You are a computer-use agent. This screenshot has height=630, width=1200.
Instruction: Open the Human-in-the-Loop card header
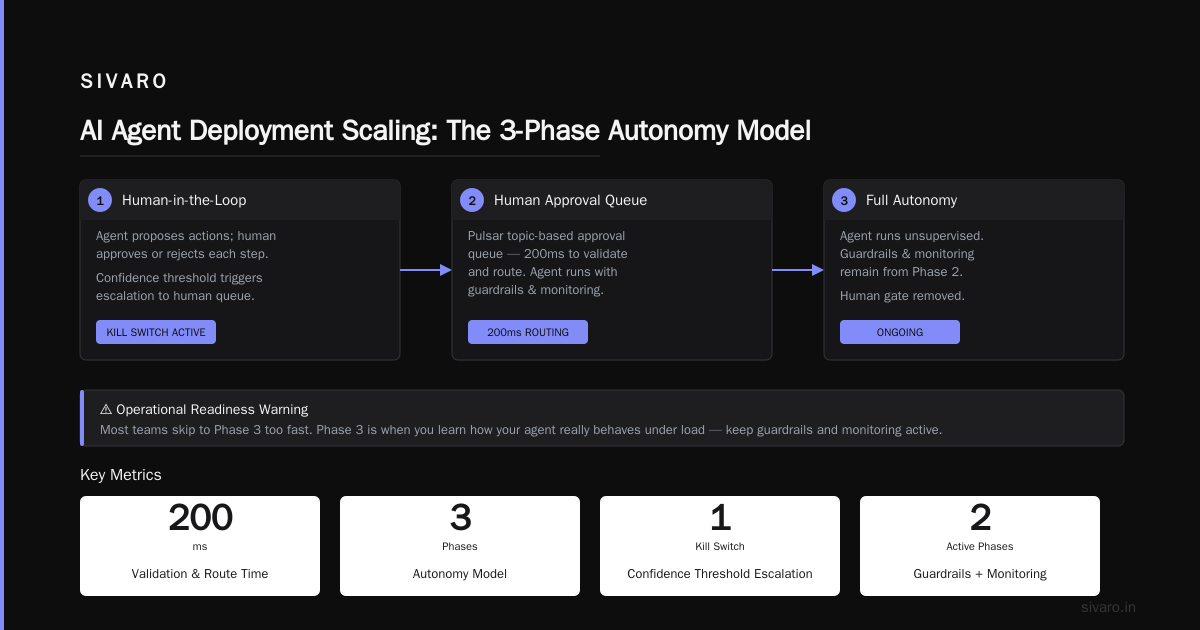(240, 200)
